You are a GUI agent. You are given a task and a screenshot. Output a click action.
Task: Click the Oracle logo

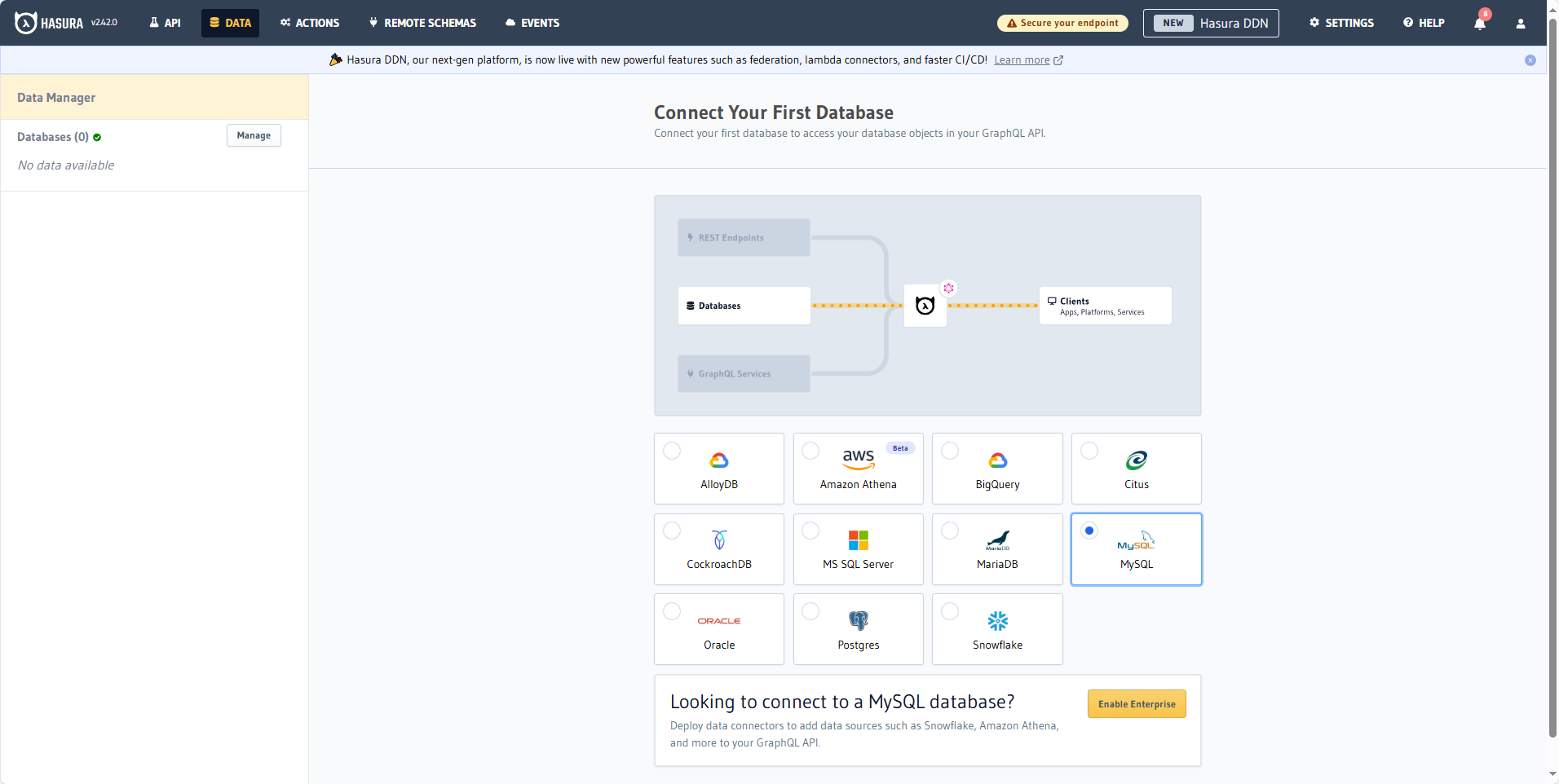pyautogui.click(x=719, y=621)
